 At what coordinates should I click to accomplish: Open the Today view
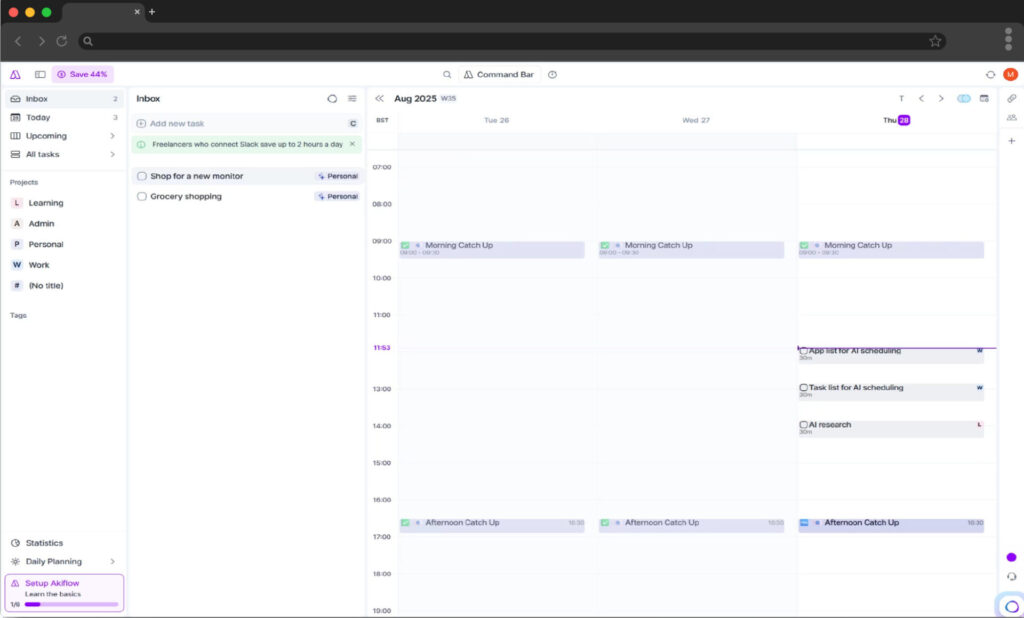[63, 118]
